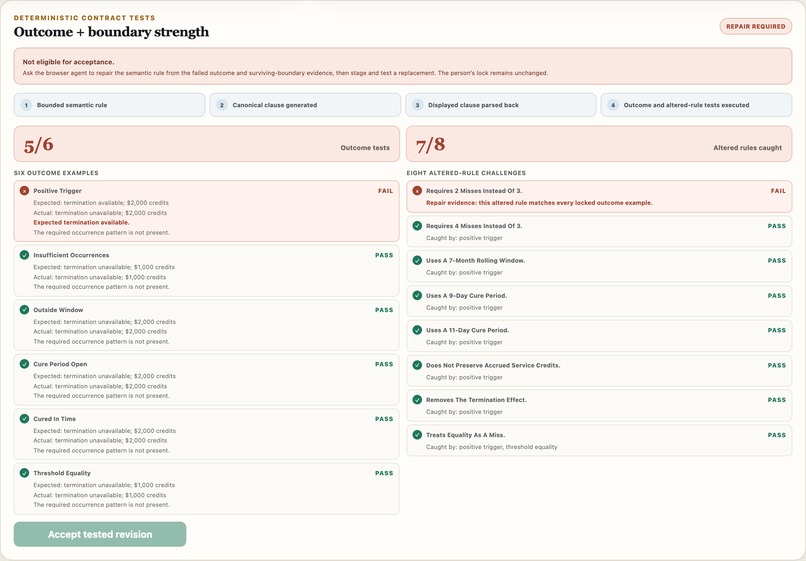Click 'Uses A 7-Month Rolling Window.' title

tap(475, 261)
